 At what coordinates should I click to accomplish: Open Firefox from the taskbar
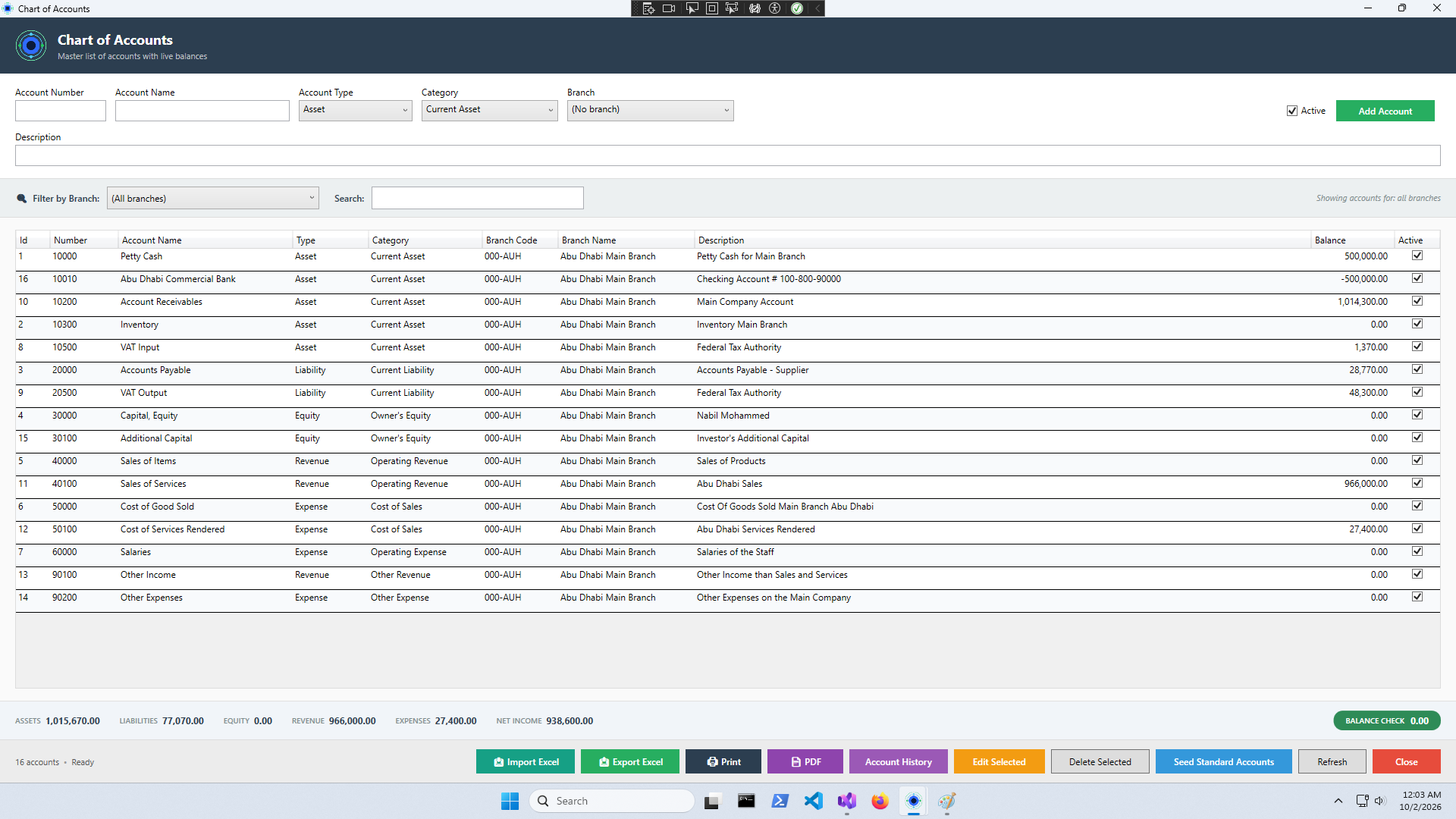tap(880, 801)
